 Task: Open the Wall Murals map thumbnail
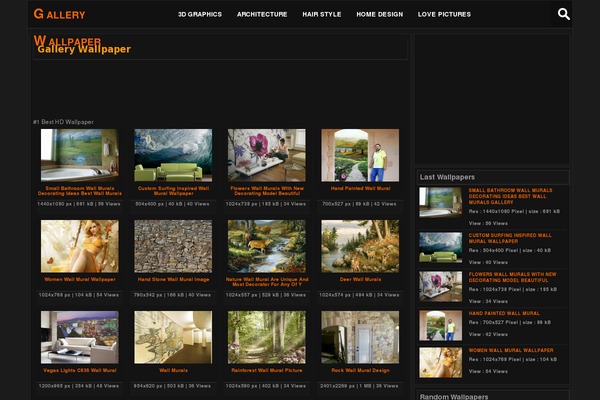coord(173,337)
